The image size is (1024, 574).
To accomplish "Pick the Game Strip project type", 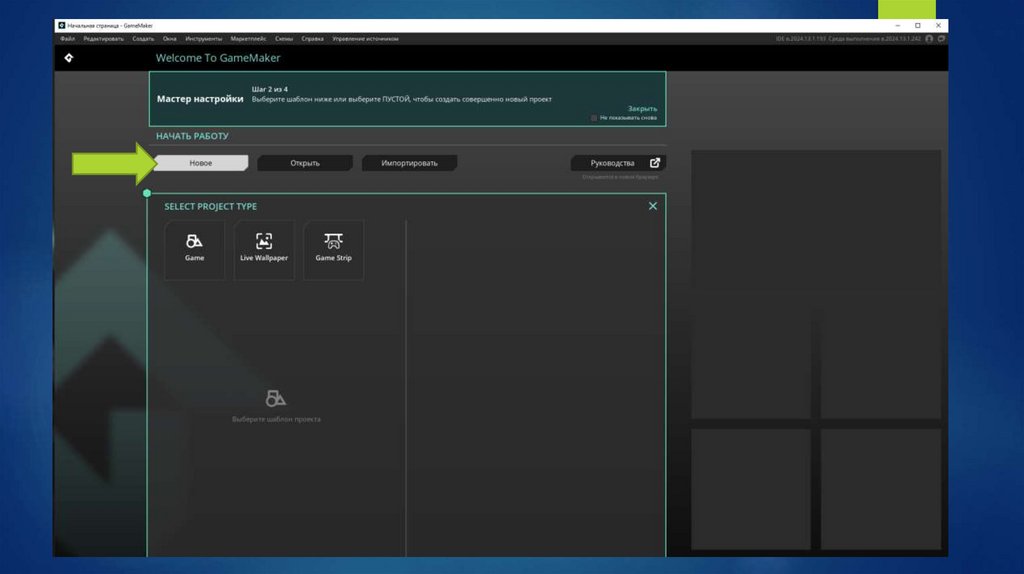I will point(334,250).
